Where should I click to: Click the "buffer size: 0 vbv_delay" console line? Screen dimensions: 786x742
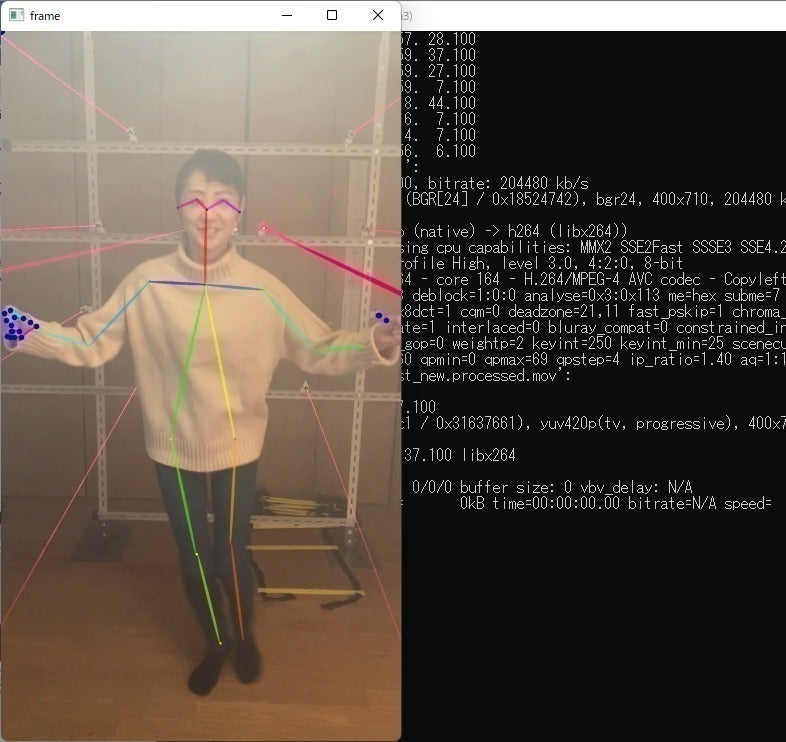(x=552, y=487)
